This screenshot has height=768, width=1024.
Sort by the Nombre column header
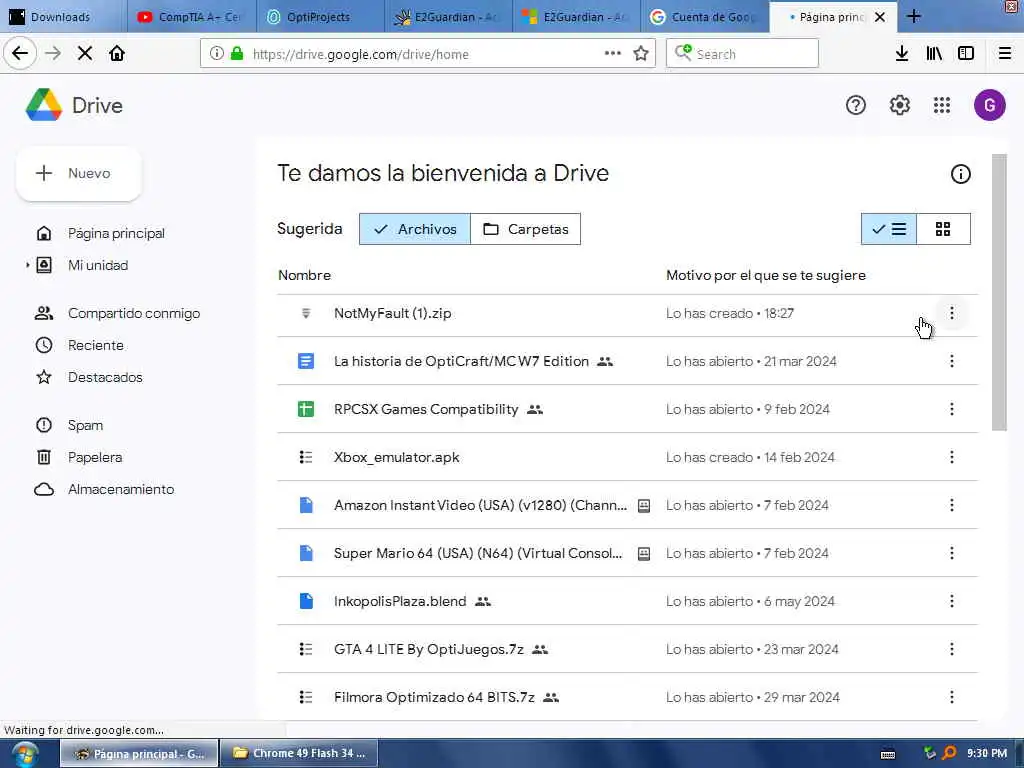[x=304, y=276]
